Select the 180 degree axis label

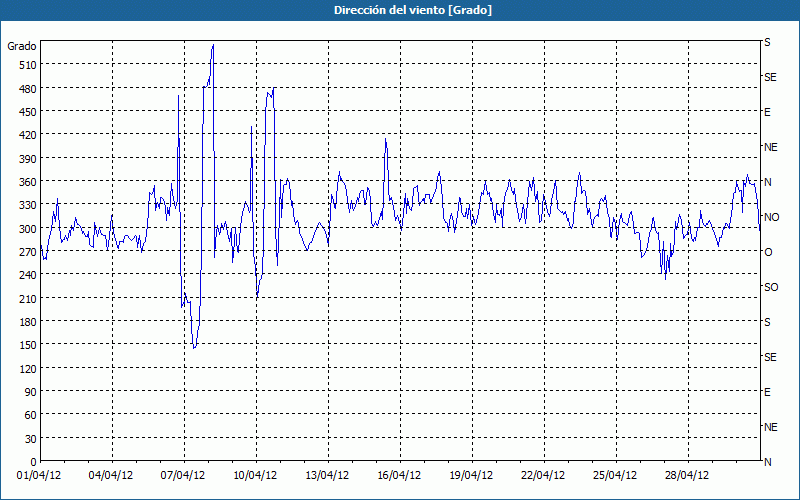pos(28,322)
